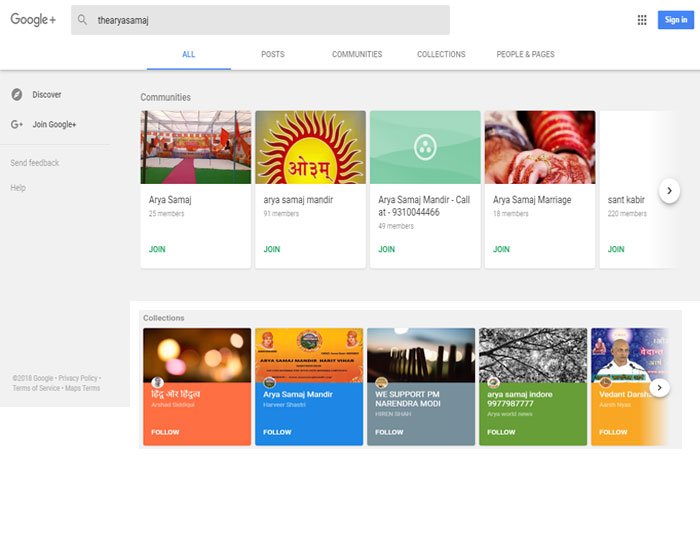This screenshot has height=549, width=700.
Task: Open the fence sunset collection cover
Action: point(421,355)
